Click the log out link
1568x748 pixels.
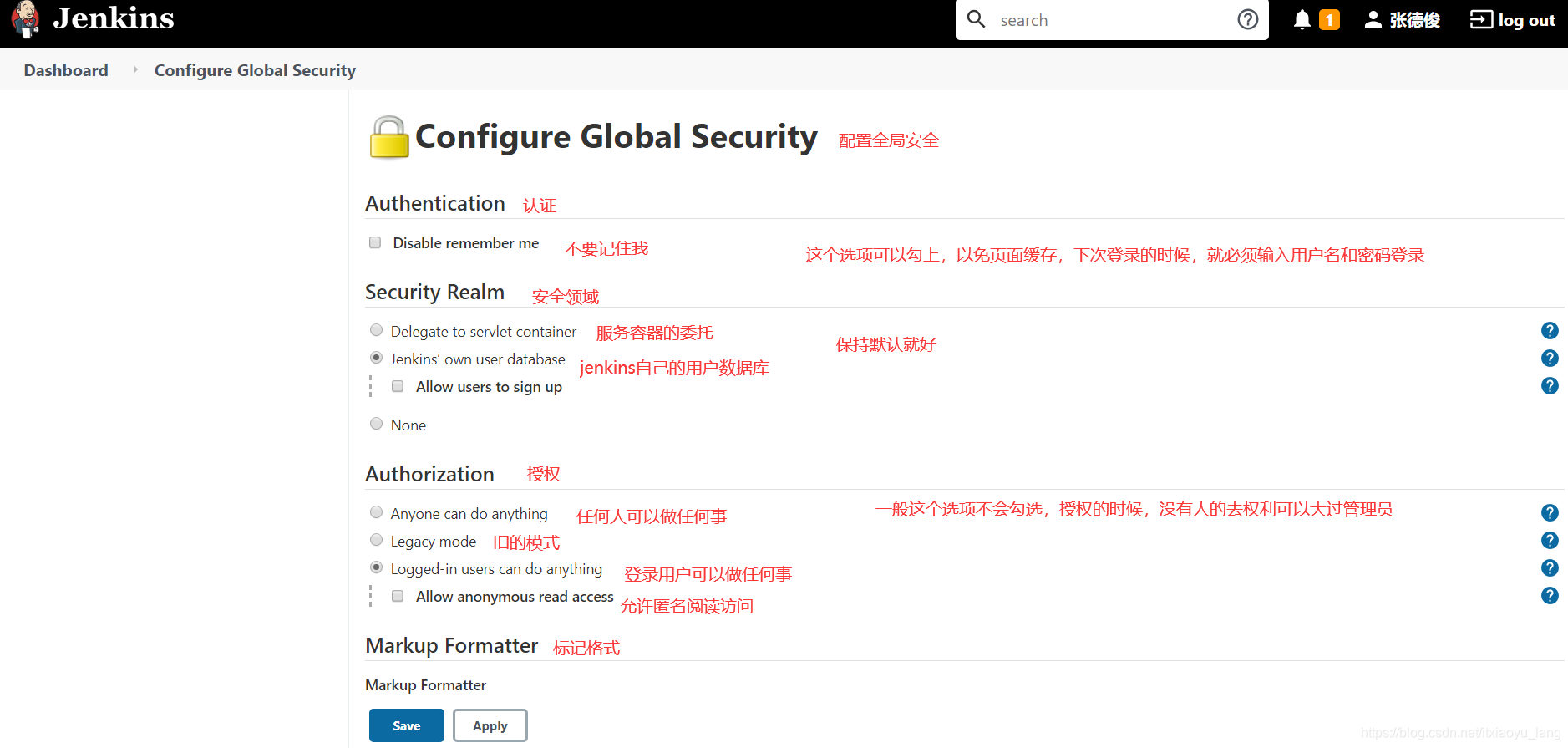1526,20
